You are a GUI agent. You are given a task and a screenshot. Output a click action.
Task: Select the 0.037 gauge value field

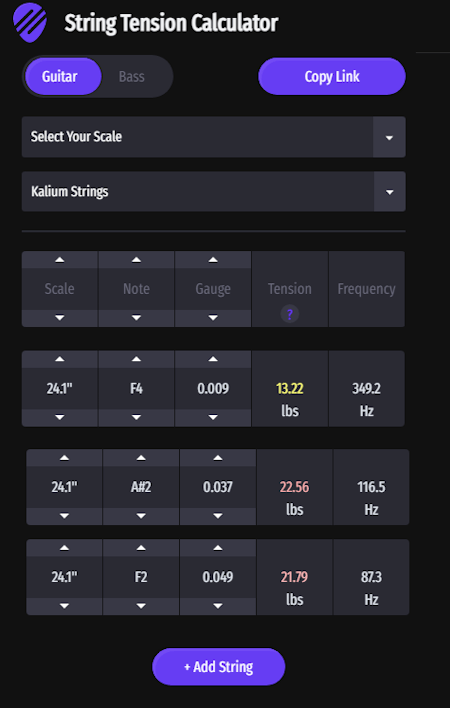click(218, 487)
